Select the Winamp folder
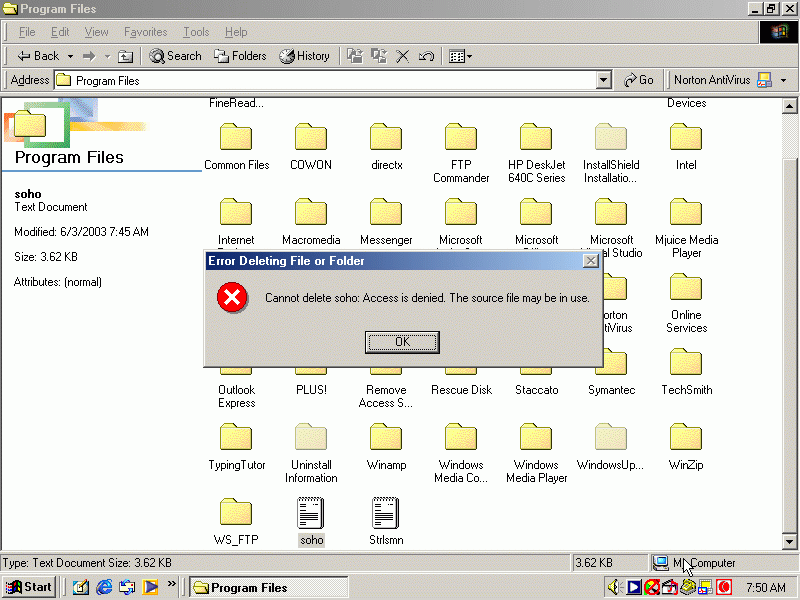 [386, 446]
